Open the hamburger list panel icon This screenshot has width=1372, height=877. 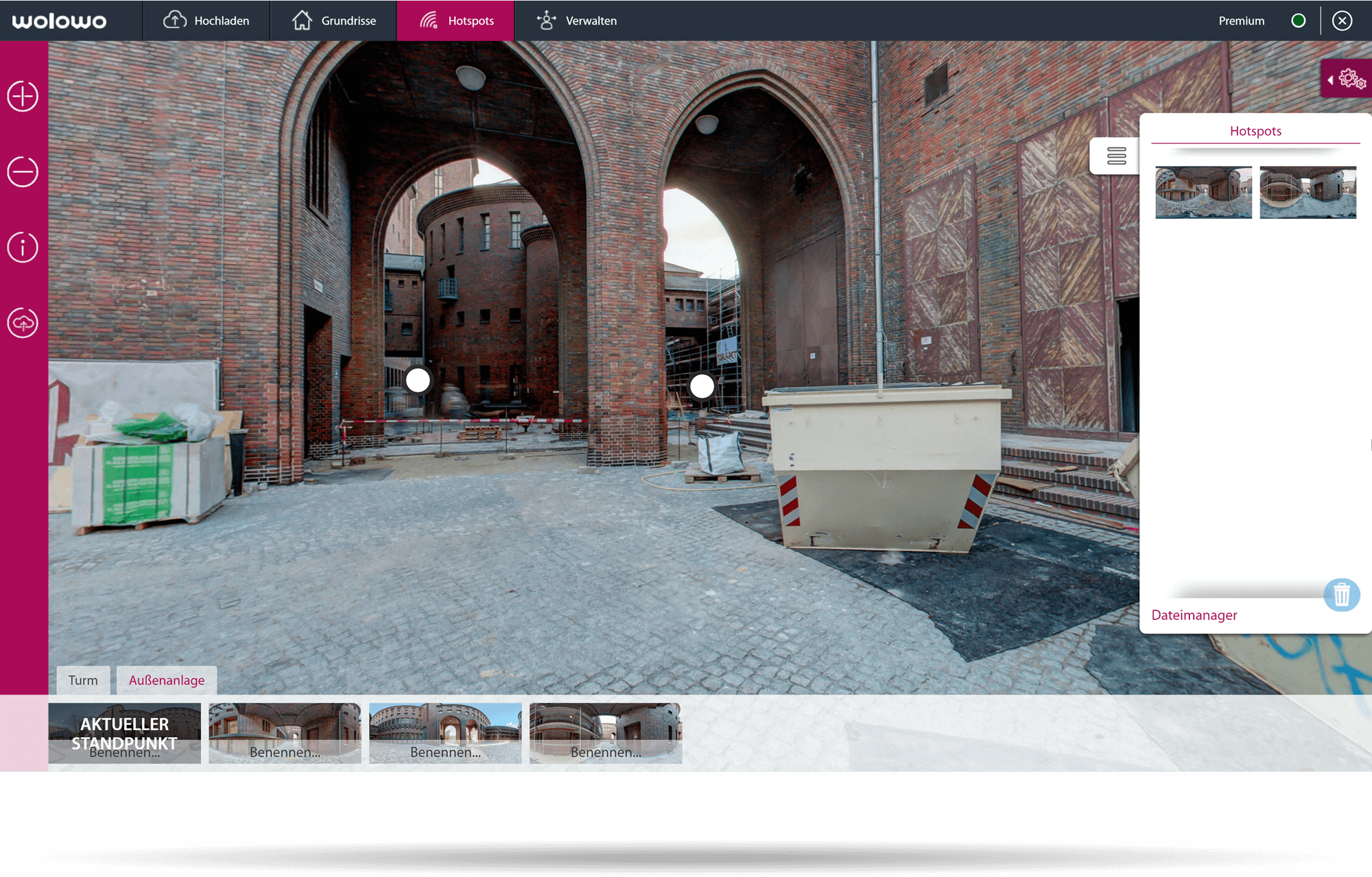pos(1116,156)
